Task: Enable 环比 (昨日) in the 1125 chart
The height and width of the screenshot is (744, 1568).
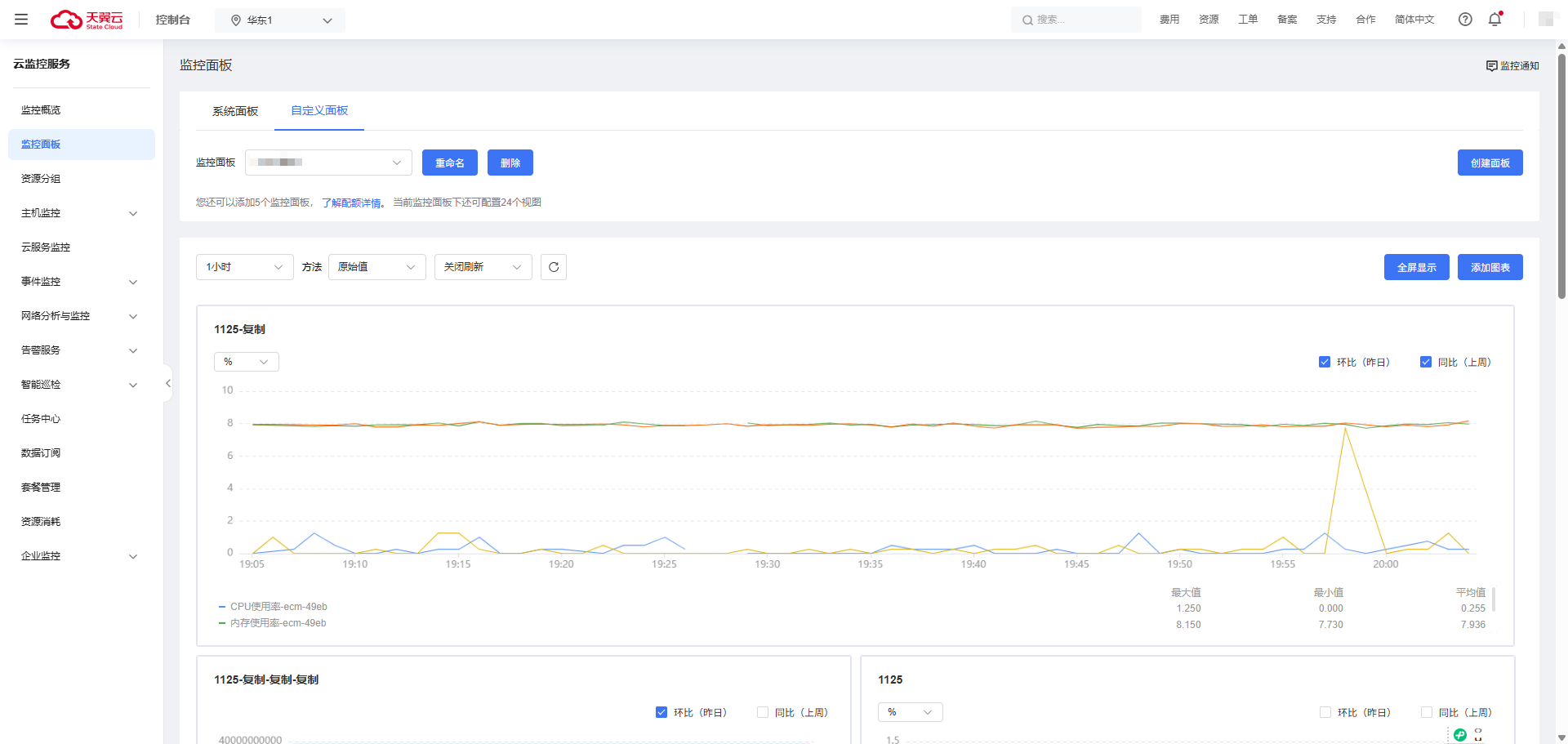Action: click(1325, 712)
